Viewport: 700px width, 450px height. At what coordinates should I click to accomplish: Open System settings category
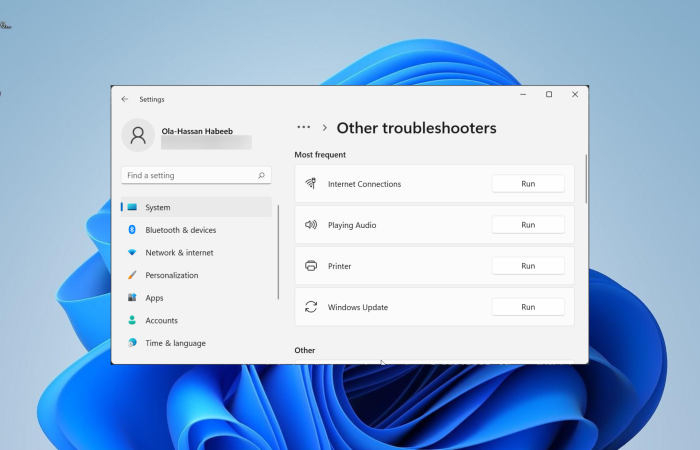196,207
